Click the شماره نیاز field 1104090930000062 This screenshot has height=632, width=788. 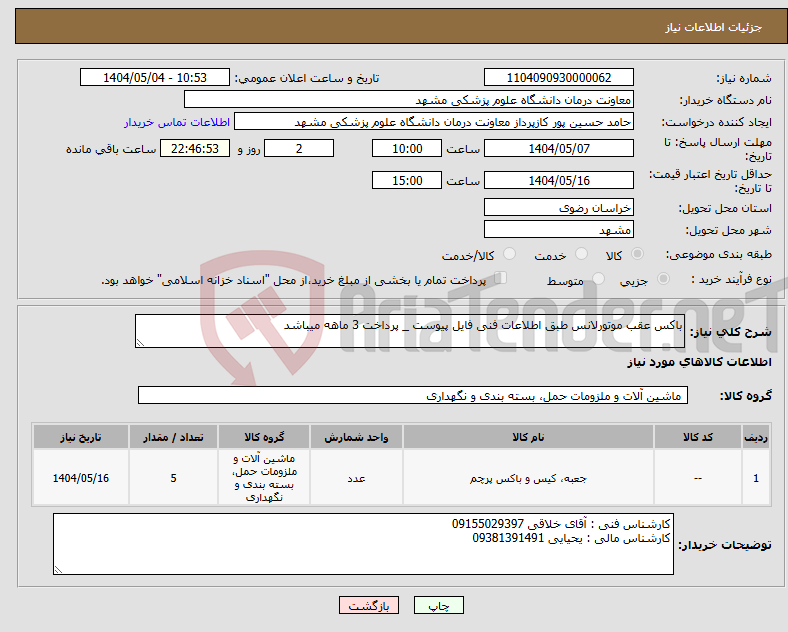click(558, 77)
